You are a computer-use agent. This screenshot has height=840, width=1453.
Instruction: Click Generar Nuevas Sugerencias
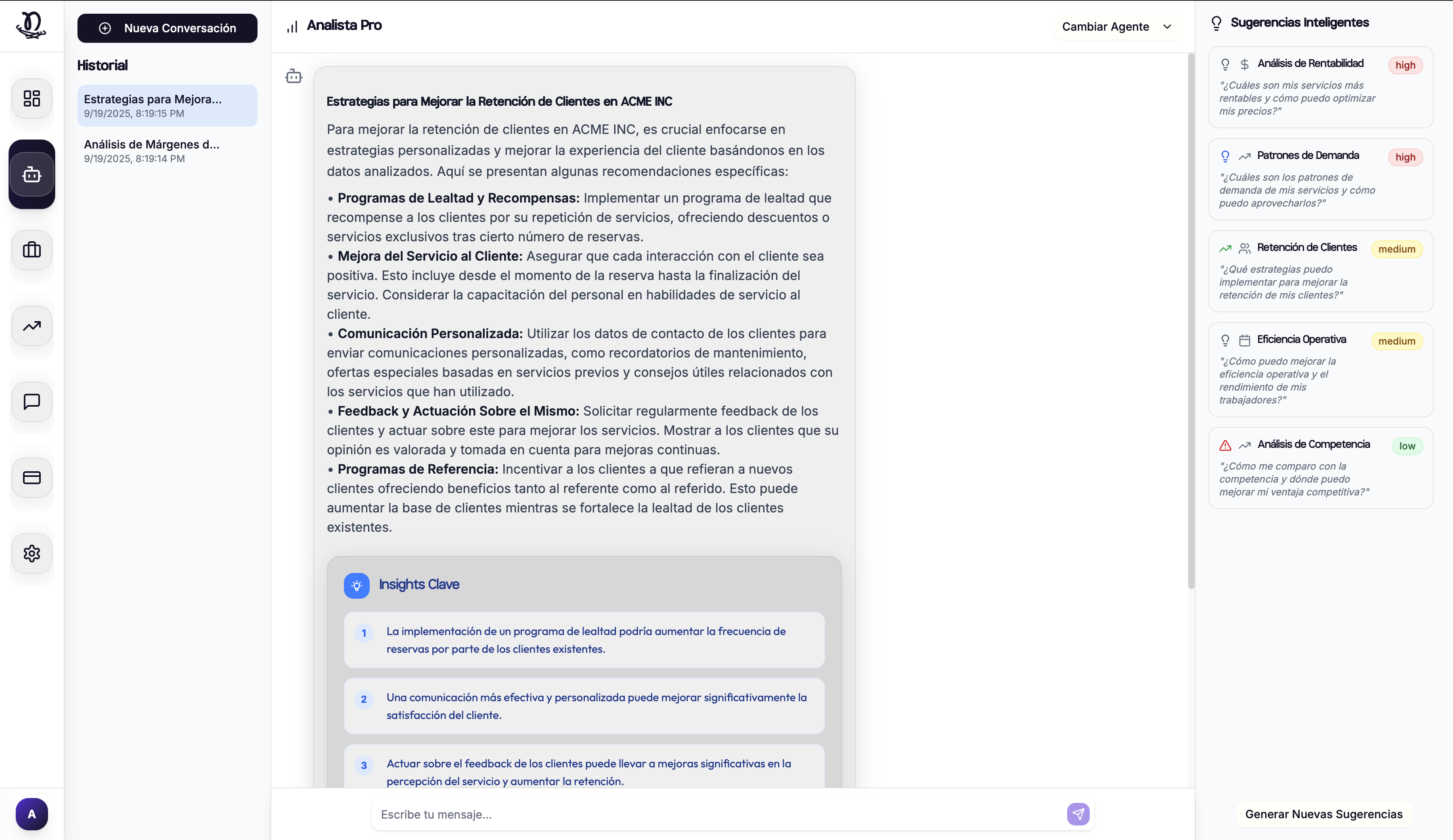pos(1324,814)
